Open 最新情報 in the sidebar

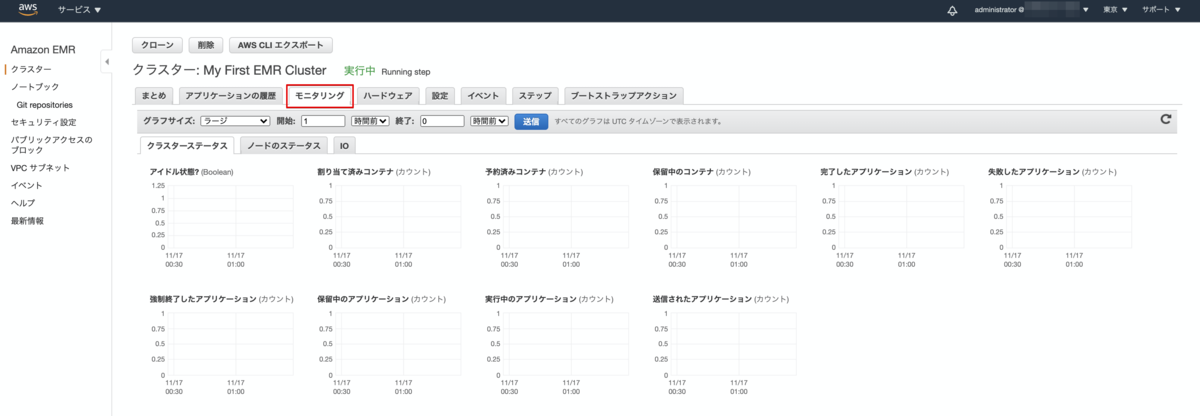27,220
